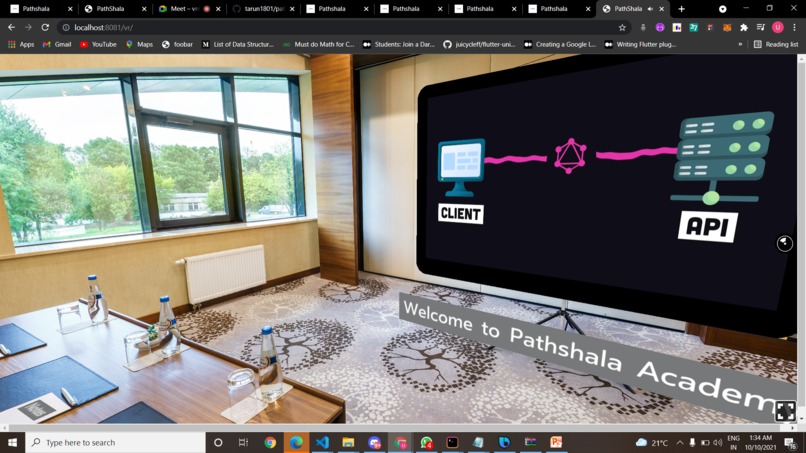Open Google Chrome from the taskbar

pyautogui.click(x=270, y=442)
